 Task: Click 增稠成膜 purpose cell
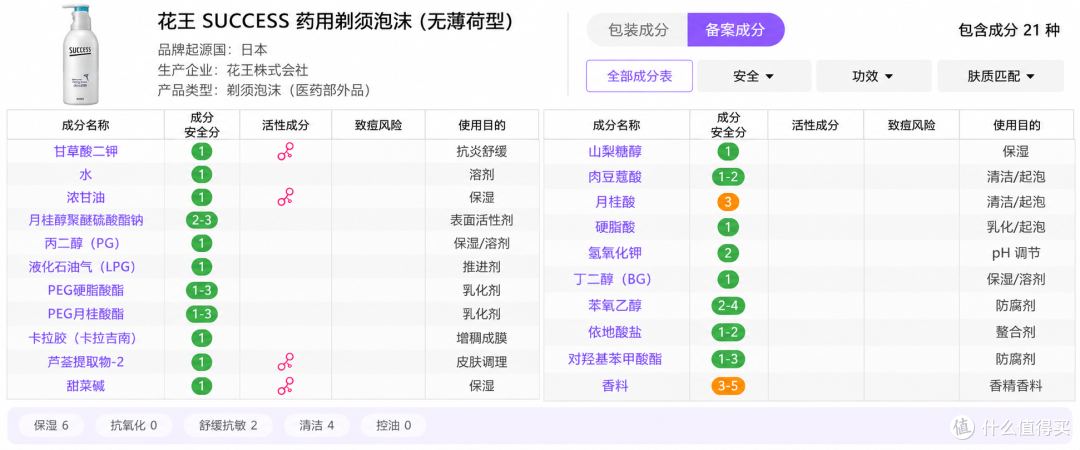point(482,338)
